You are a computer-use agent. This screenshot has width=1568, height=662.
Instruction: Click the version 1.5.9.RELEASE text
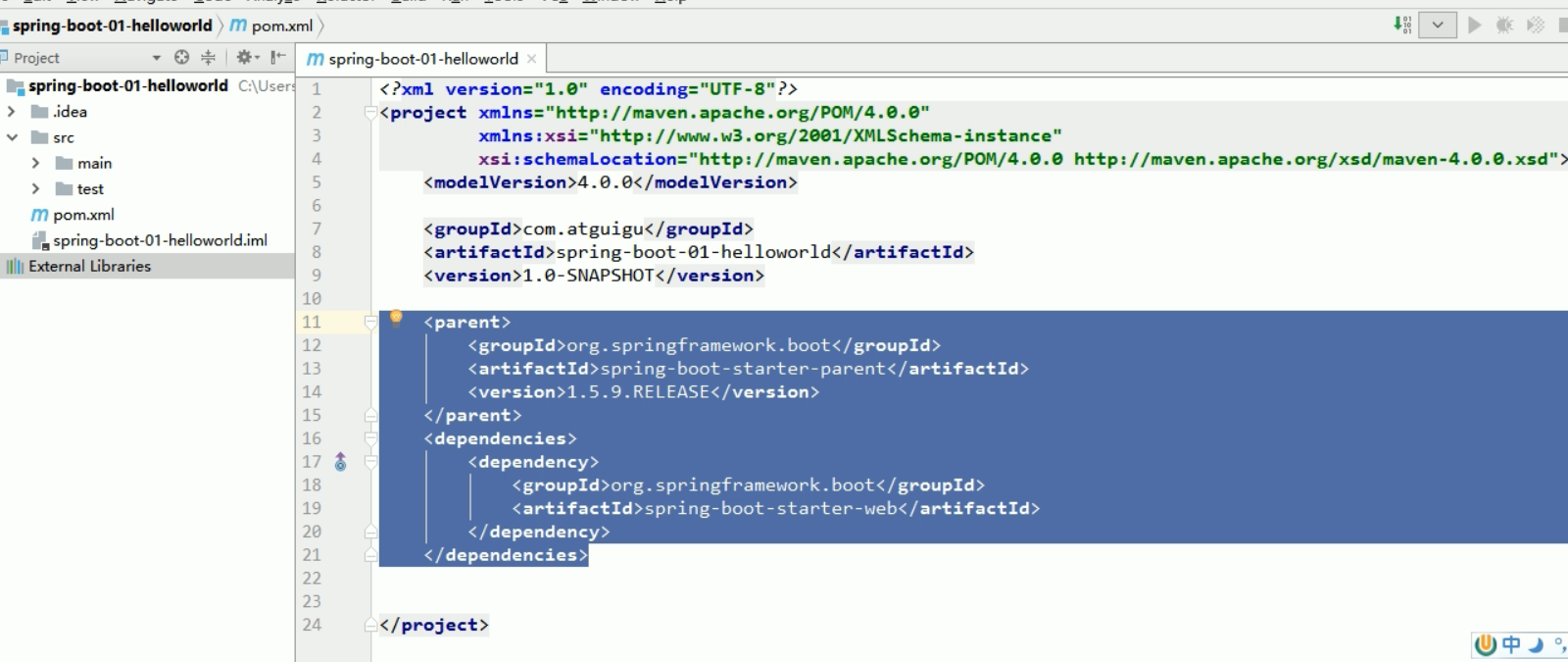pyautogui.click(x=638, y=391)
